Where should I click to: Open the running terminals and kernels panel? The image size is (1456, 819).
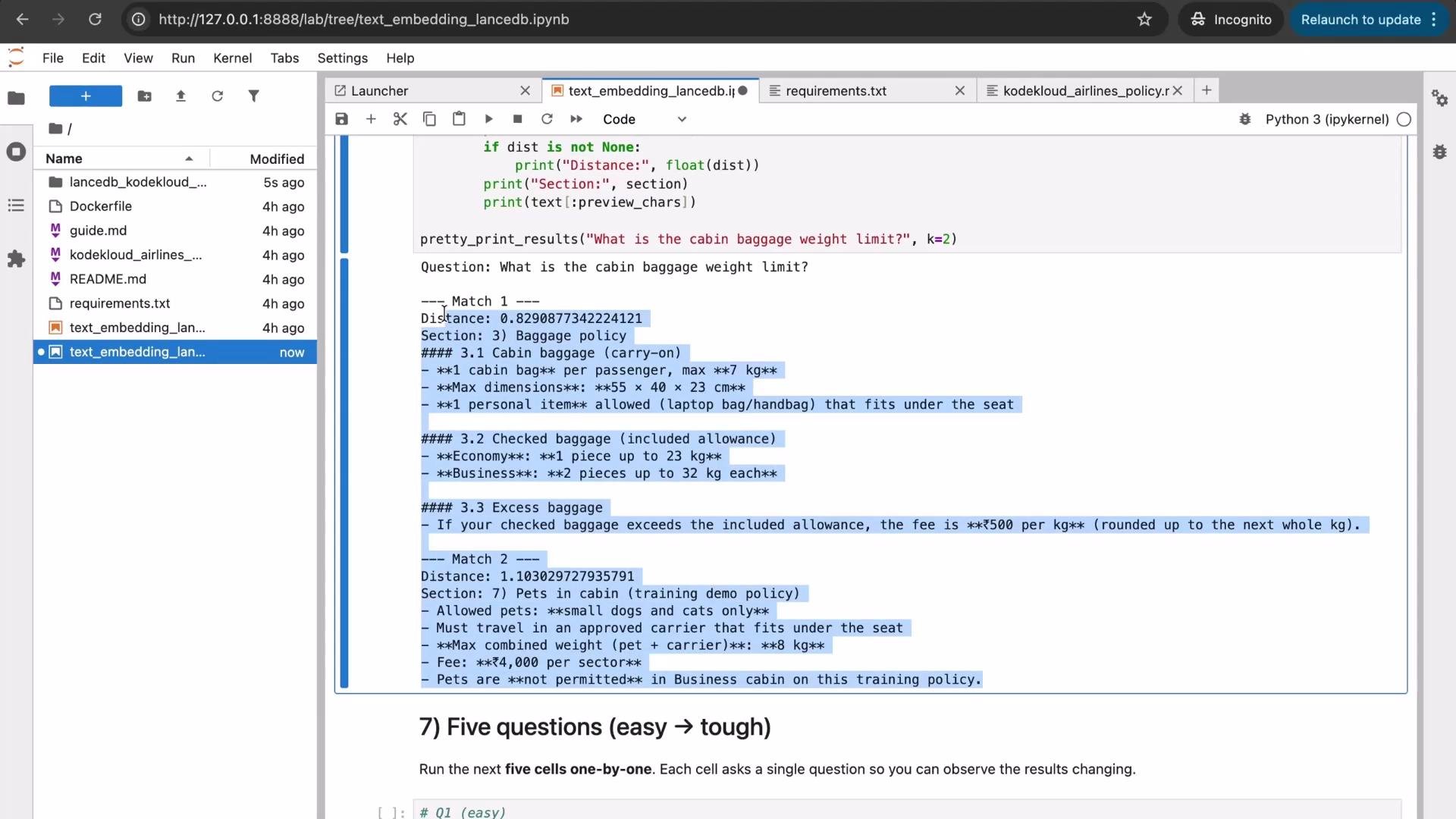(x=16, y=152)
